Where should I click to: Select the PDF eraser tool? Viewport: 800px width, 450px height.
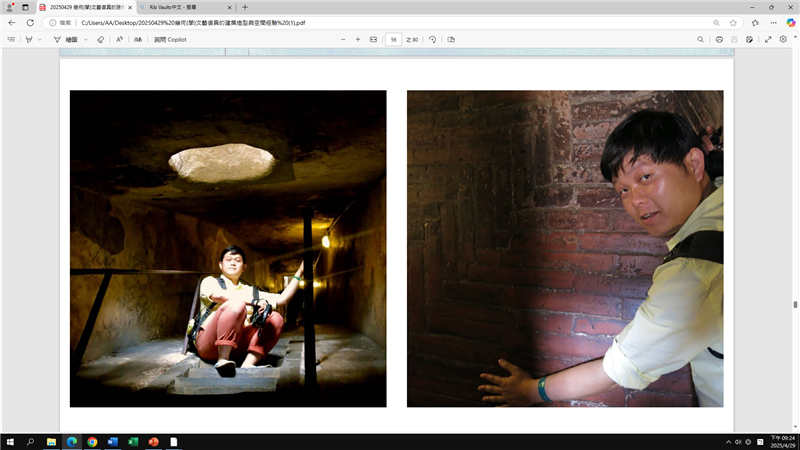pyautogui.click(x=100, y=39)
